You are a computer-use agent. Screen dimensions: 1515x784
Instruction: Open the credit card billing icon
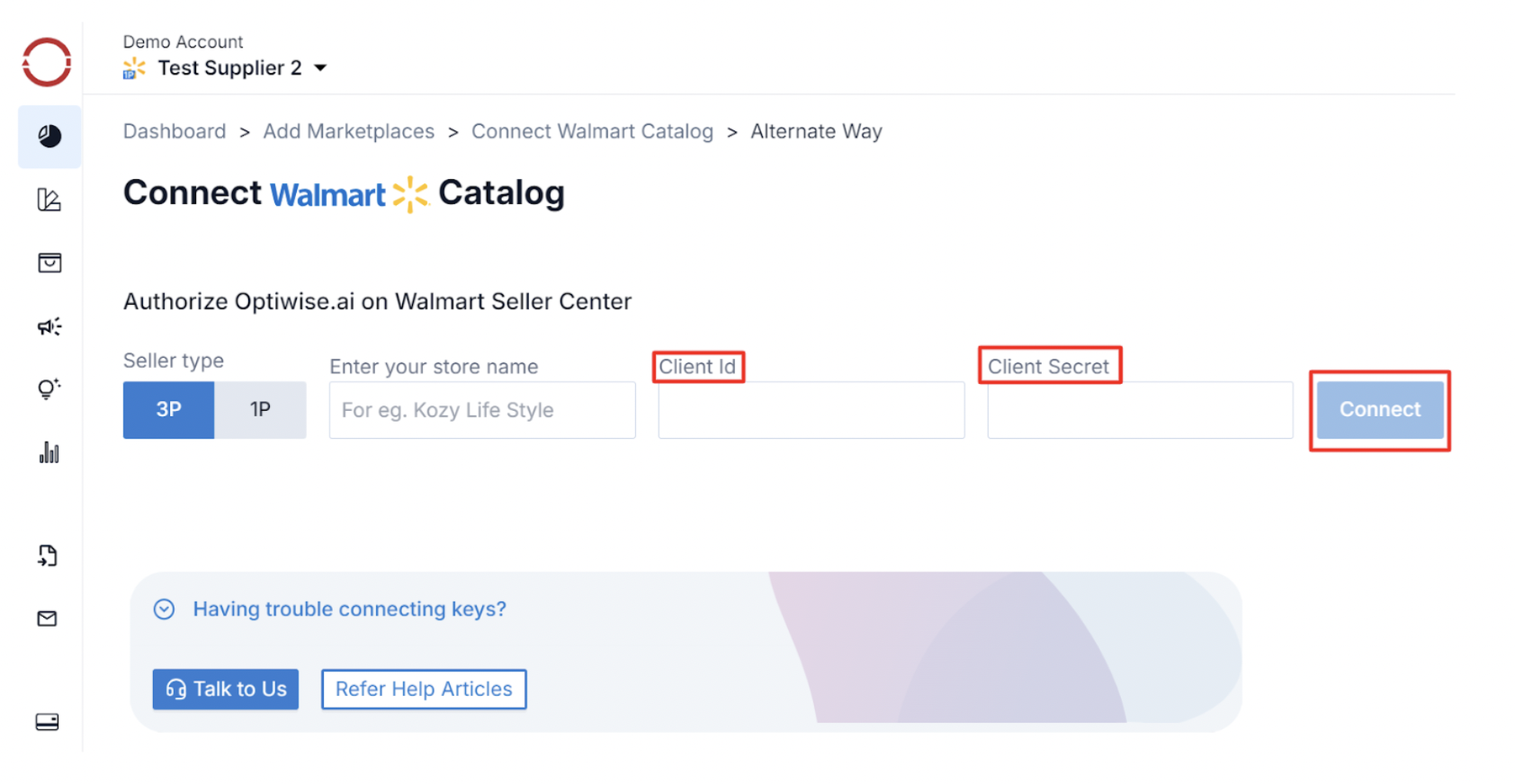(48, 722)
